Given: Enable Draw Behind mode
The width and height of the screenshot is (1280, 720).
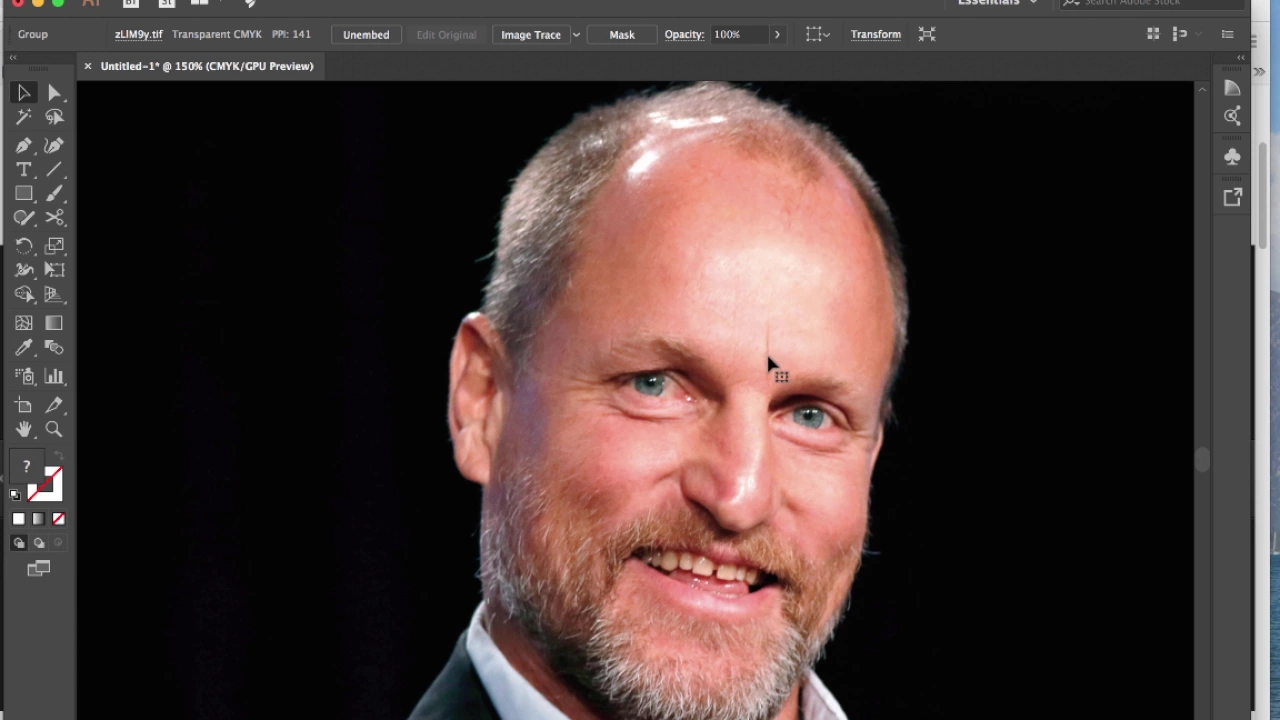Looking at the screenshot, I should 39,543.
